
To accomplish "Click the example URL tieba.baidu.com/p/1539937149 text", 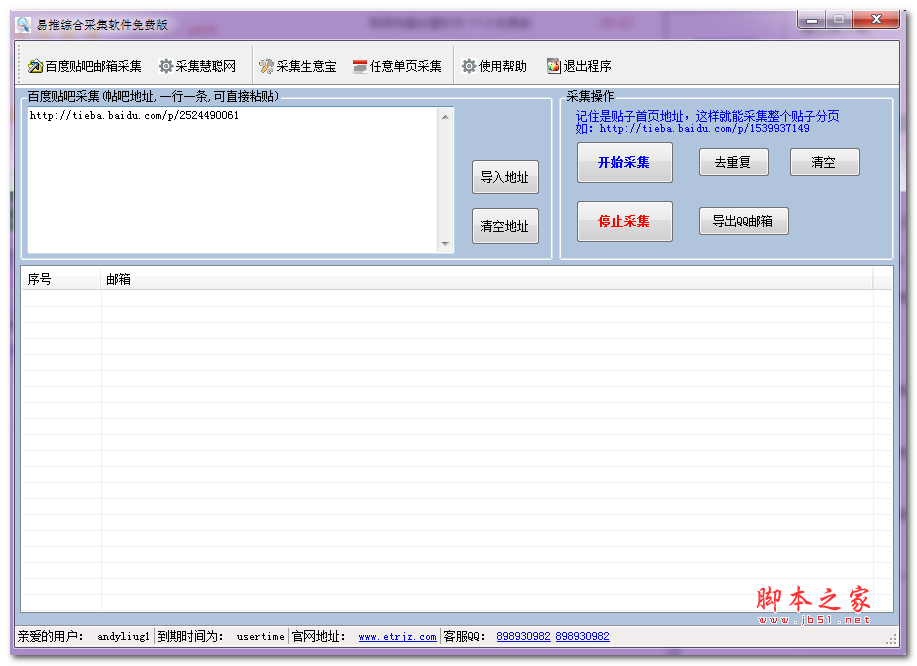I will [x=705, y=128].
